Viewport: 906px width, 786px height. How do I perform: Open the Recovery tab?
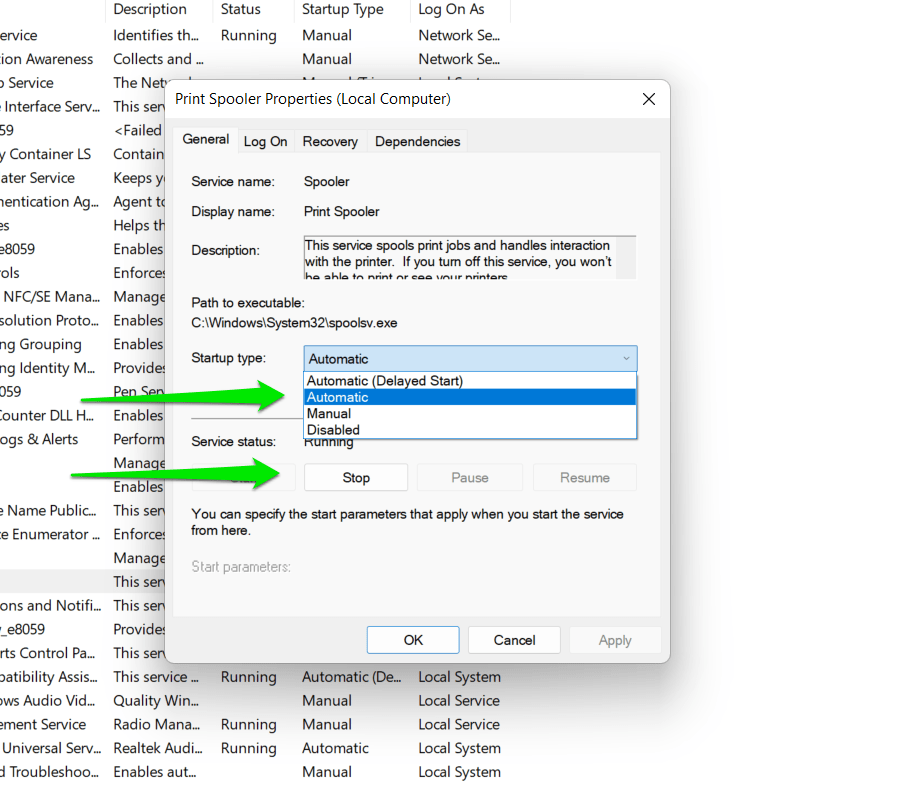(330, 142)
